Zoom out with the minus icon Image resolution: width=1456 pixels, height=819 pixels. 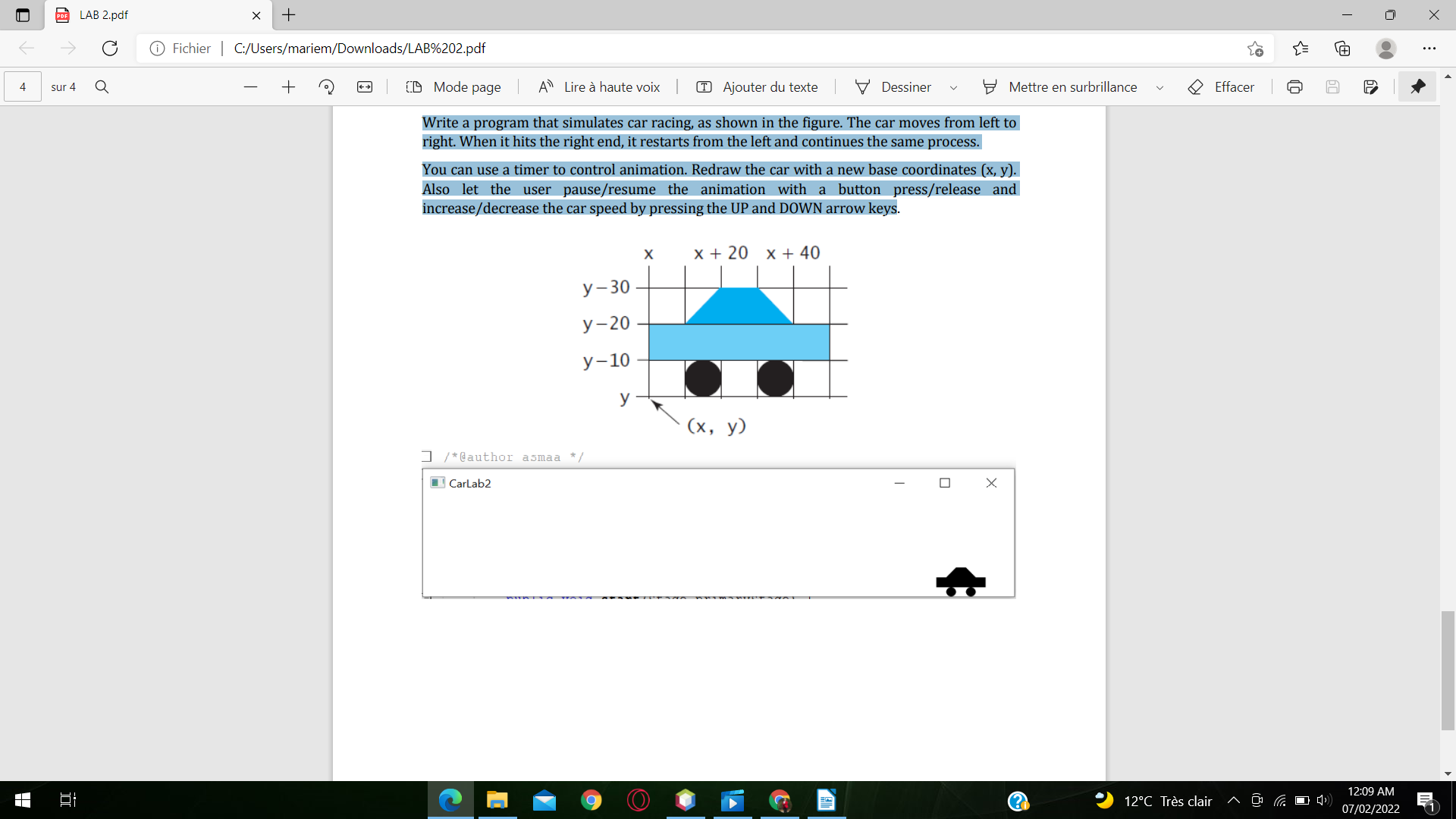pyautogui.click(x=251, y=87)
